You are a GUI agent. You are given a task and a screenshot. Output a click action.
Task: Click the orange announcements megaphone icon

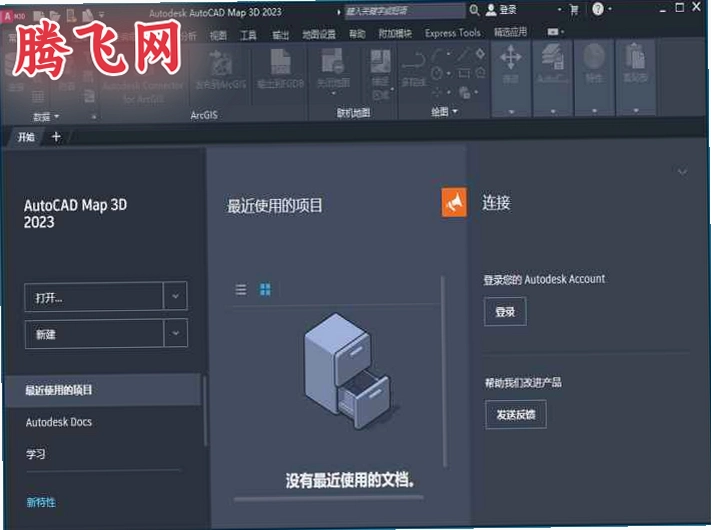(x=454, y=202)
